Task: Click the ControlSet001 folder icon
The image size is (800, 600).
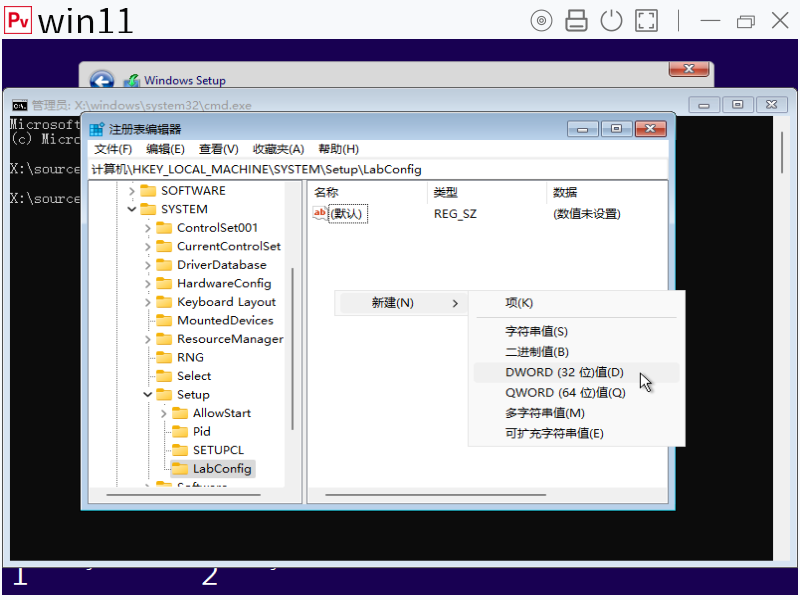Action: click(x=164, y=228)
